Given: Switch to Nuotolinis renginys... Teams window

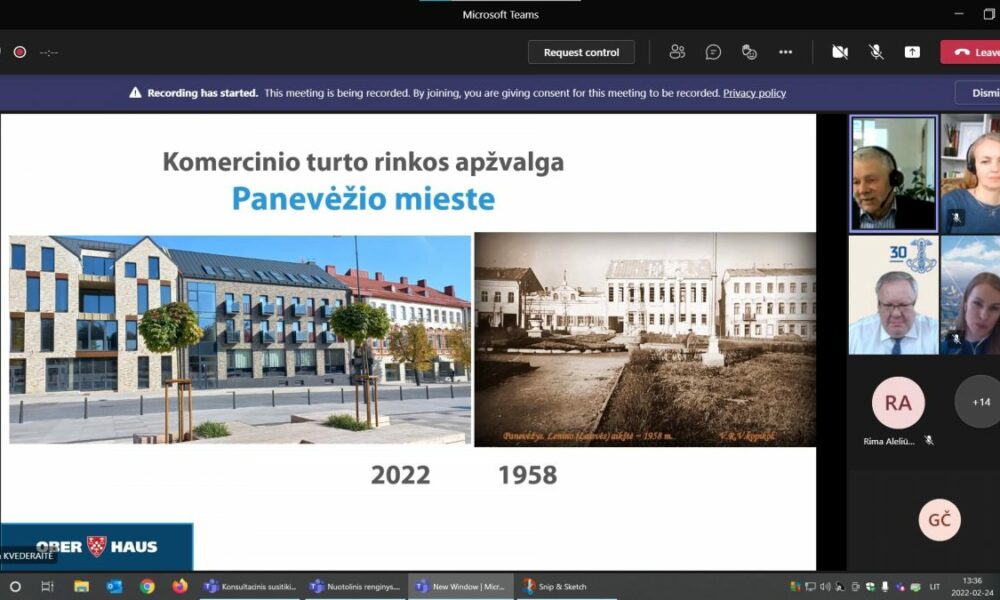Looking at the screenshot, I should click(x=355, y=587).
